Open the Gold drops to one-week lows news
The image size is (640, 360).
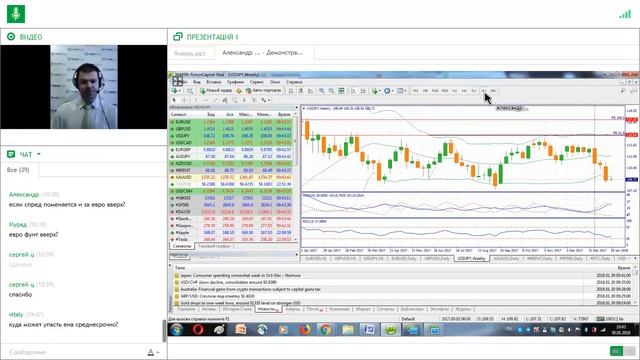pos(402,303)
